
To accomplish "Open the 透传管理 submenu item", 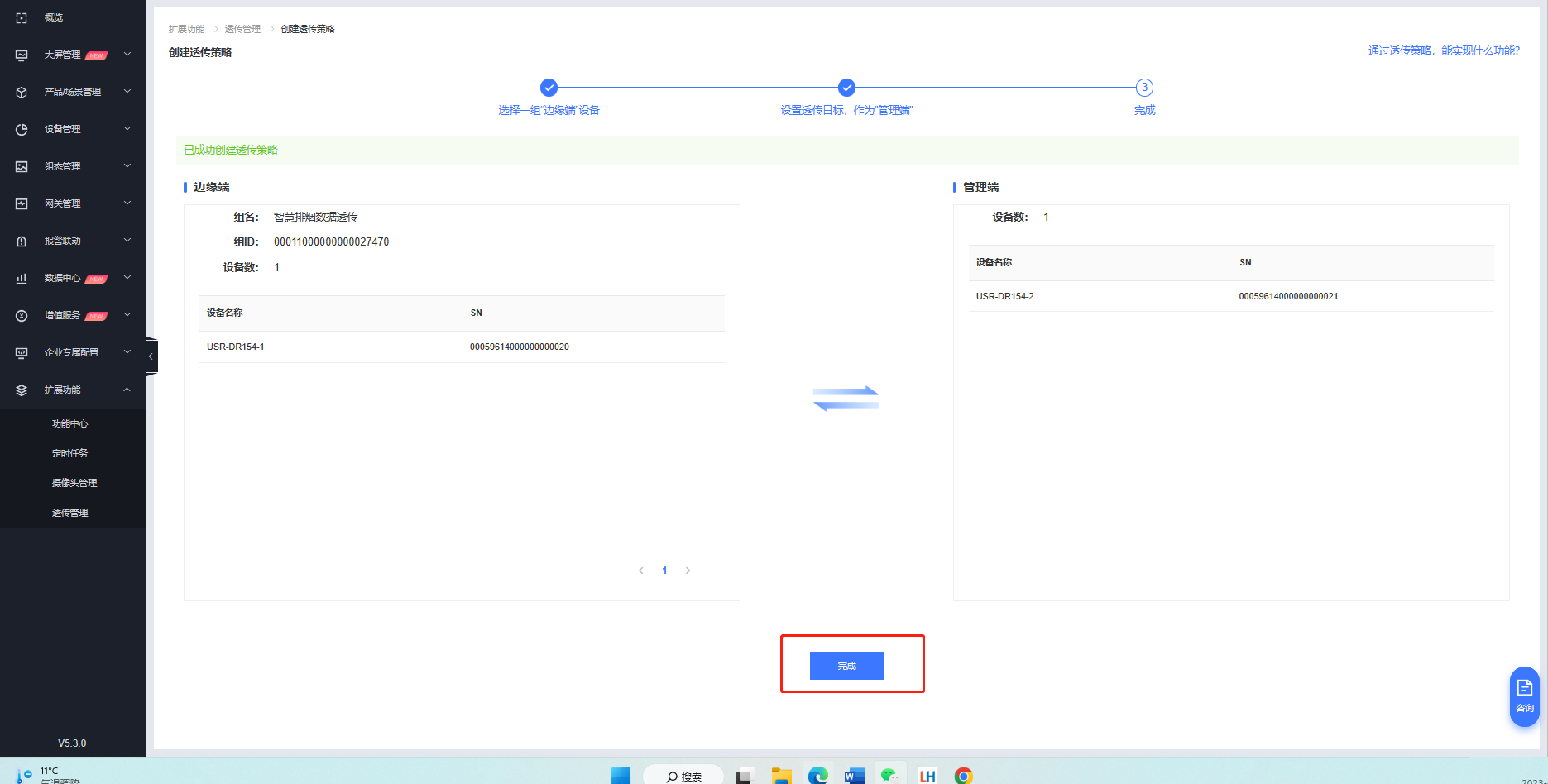I will pos(70,513).
